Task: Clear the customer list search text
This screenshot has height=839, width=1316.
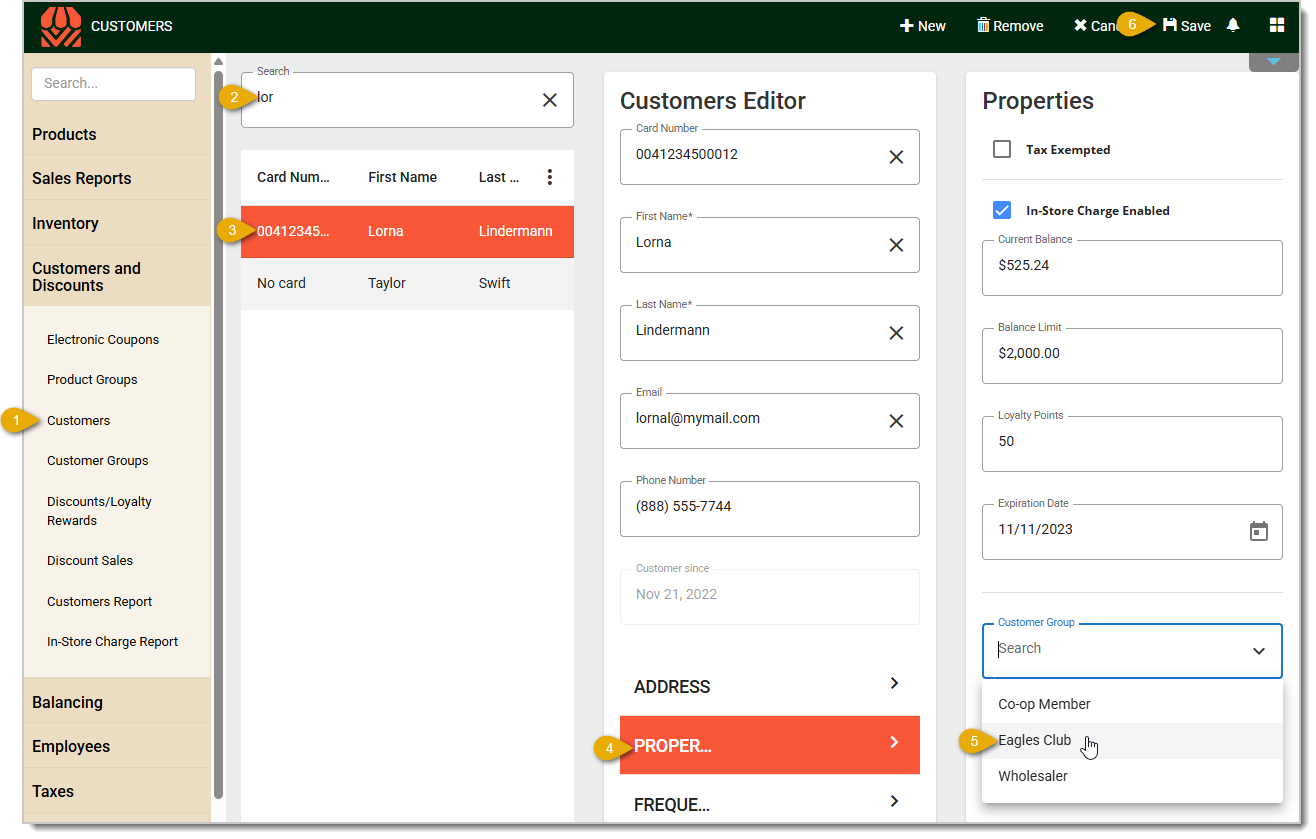Action: pyautogui.click(x=550, y=100)
